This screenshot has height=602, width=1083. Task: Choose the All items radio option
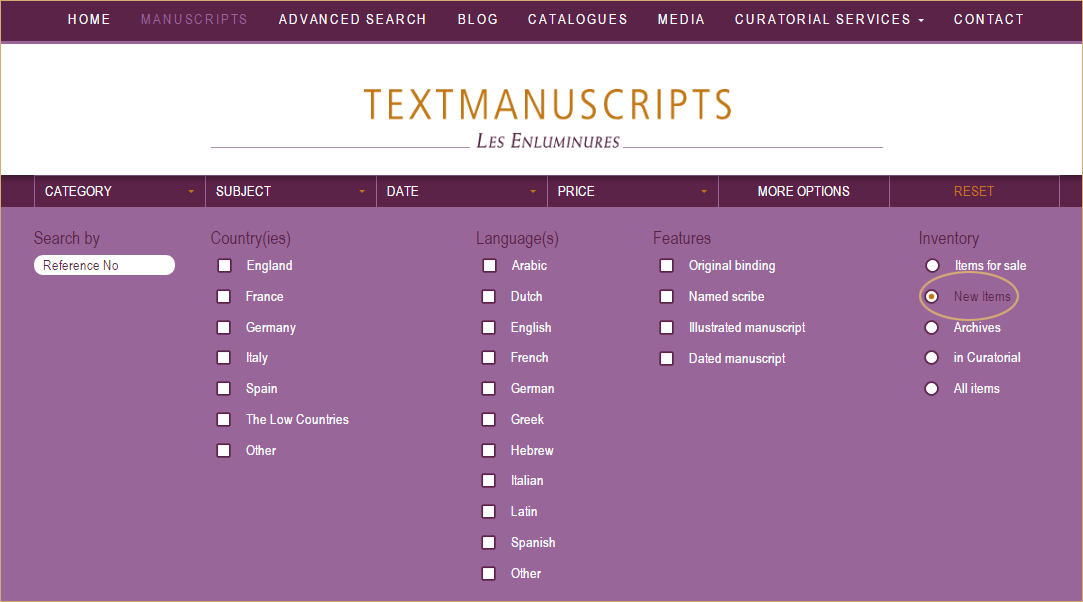pyautogui.click(x=932, y=389)
